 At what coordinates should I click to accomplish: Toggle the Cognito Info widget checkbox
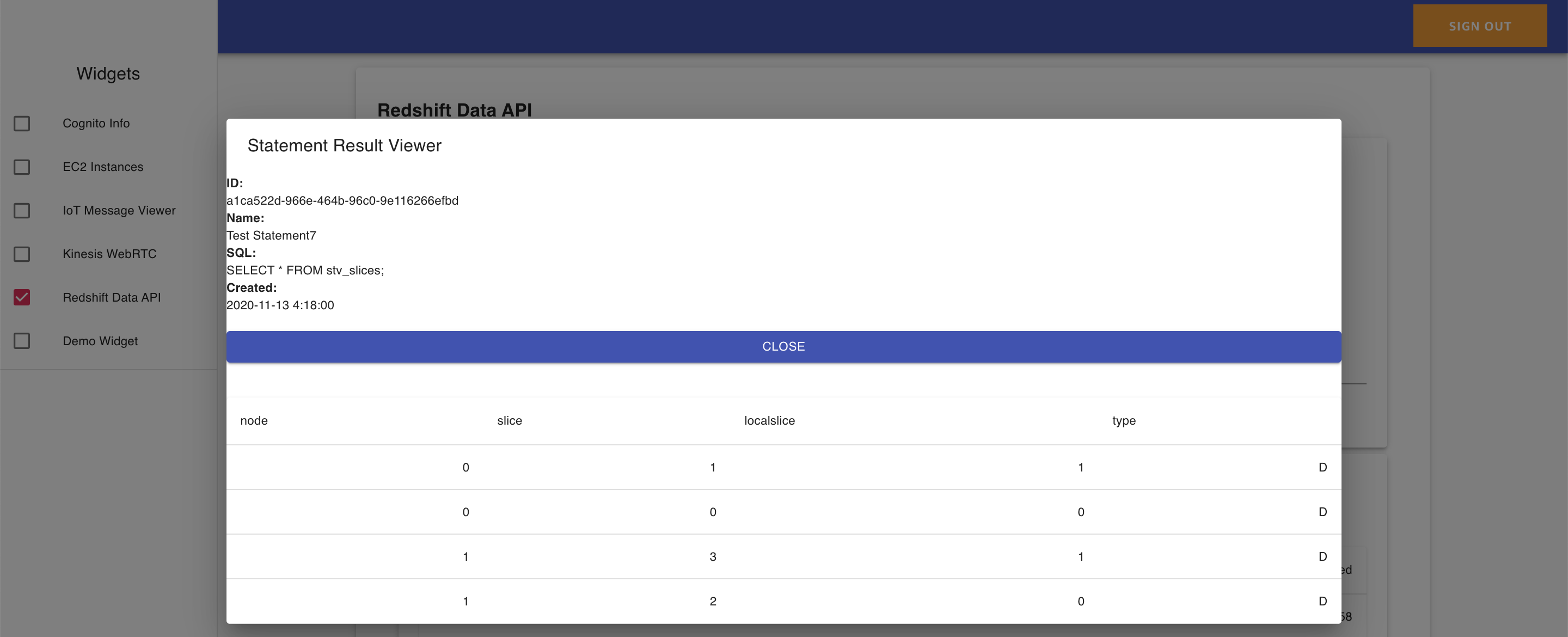tap(22, 124)
